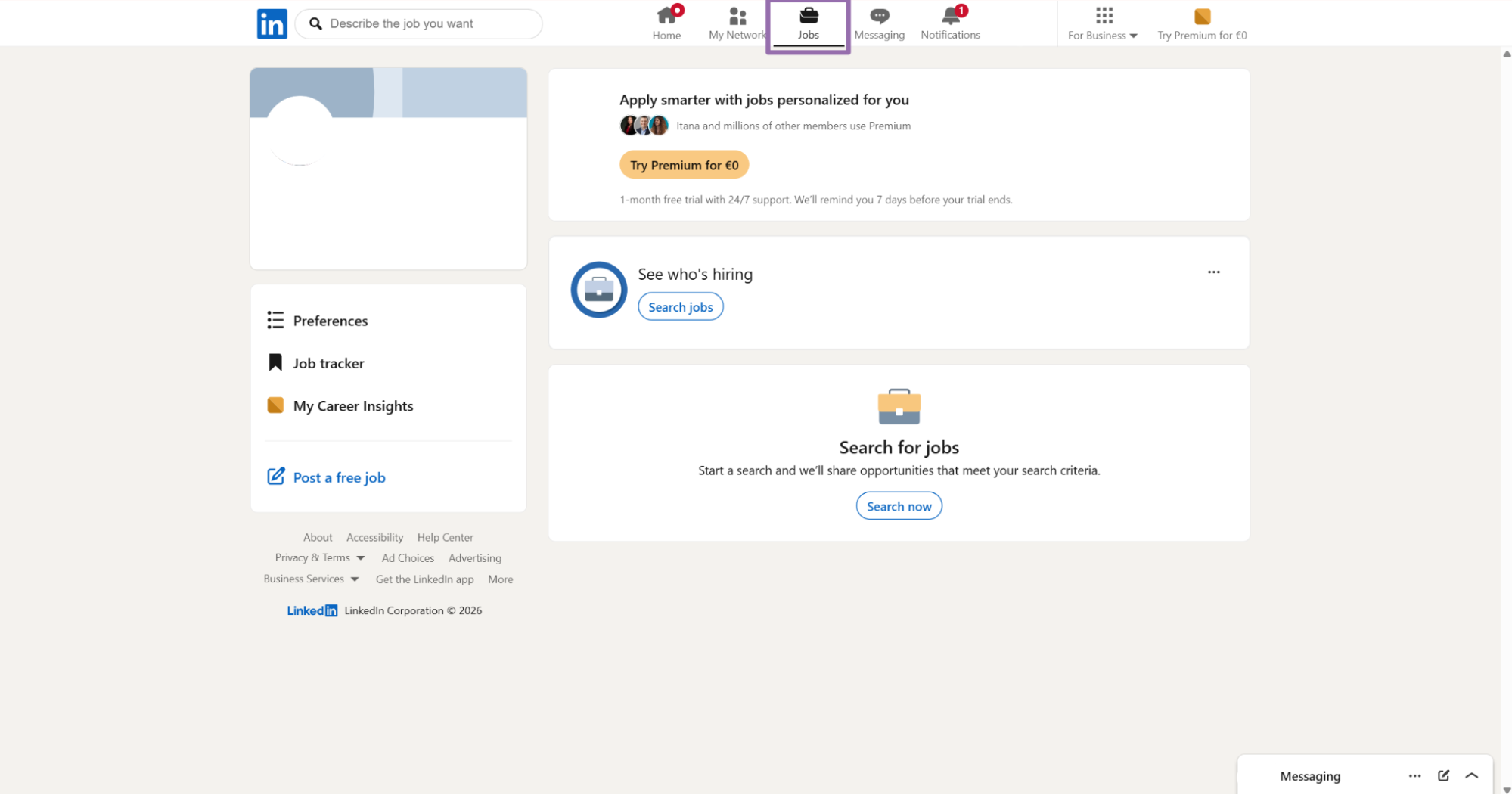Click the Post a free job pencil icon
Viewport: 1512px width, 795px height.
(x=275, y=477)
